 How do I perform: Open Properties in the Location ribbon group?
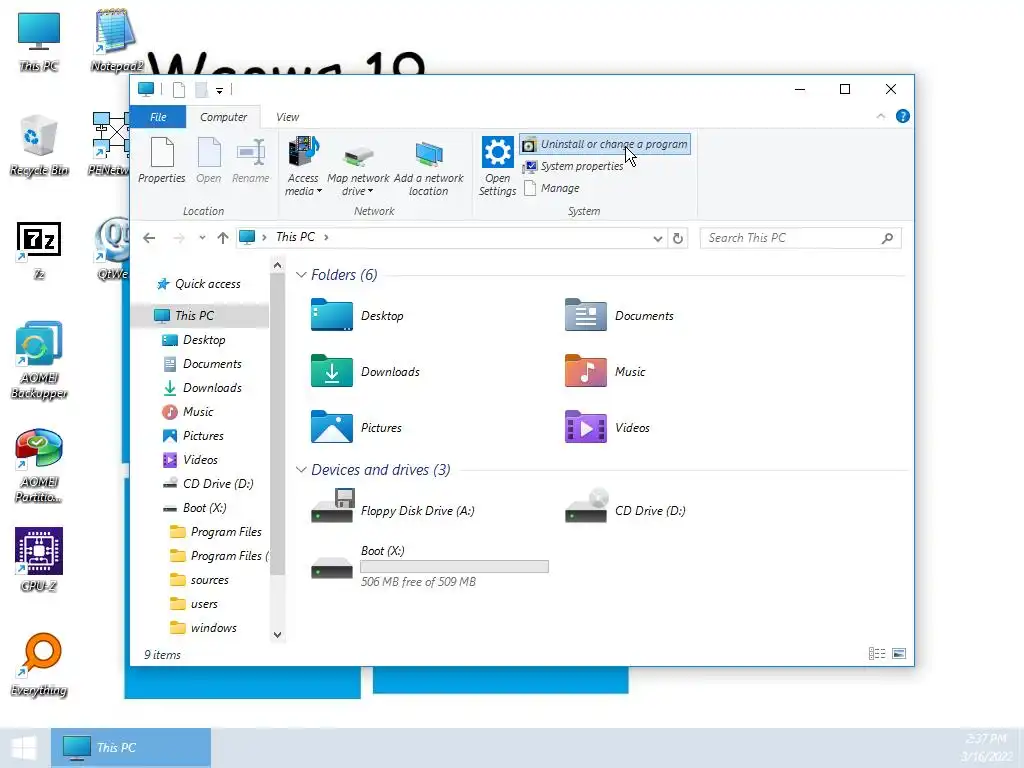(162, 160)
